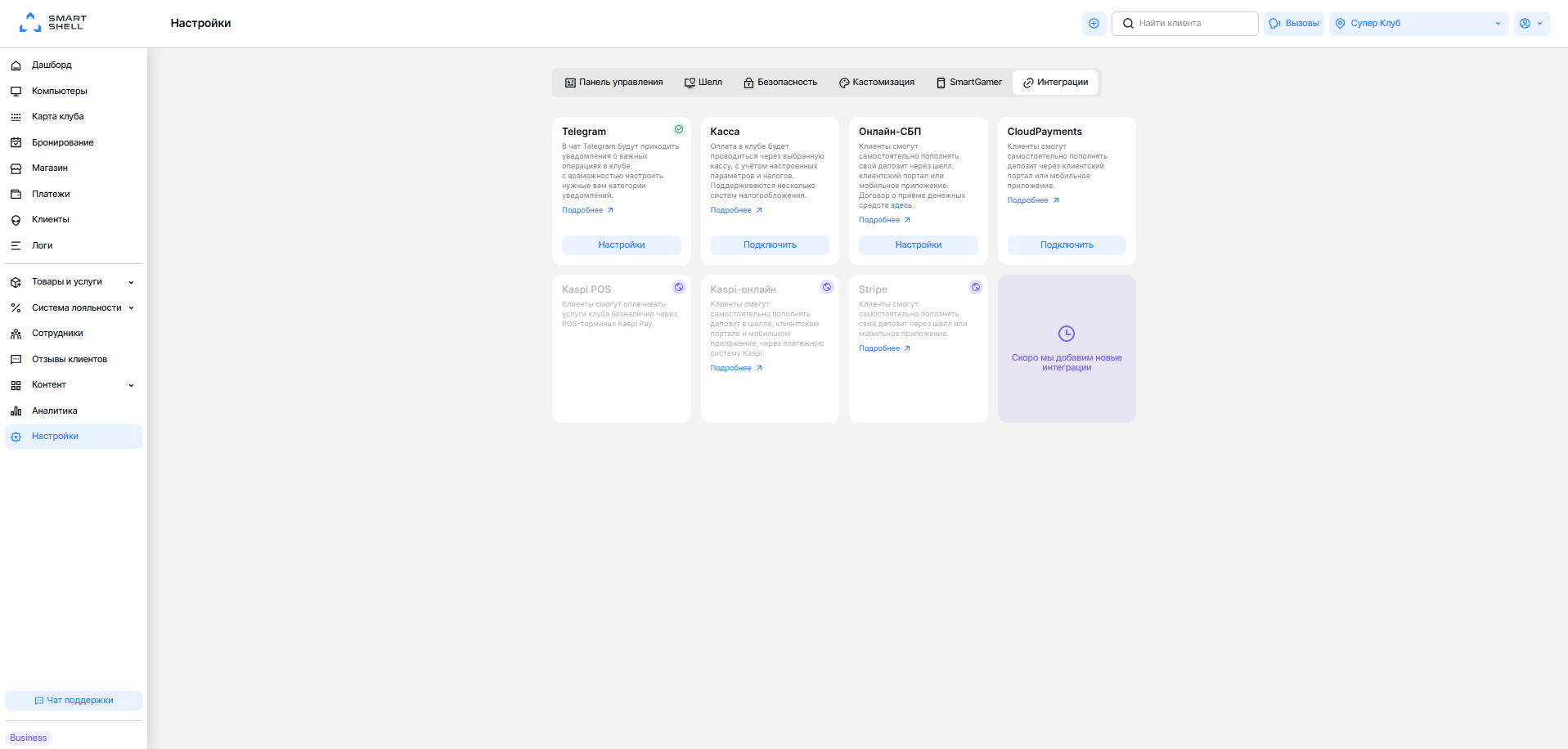Click Подключить in CloudPayments card
Viewport: 1568px width, 749px height.
click(1067, 245)
